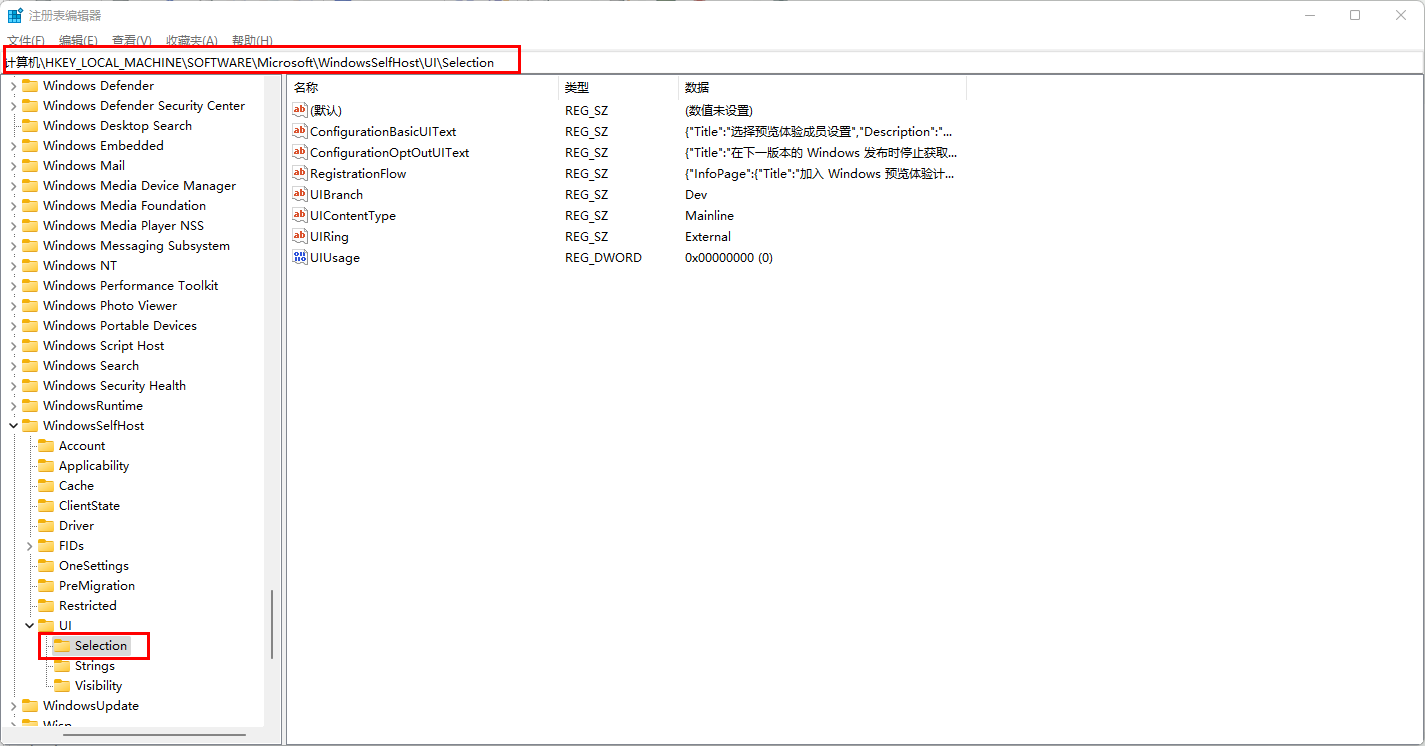Click the string icon beside UIRing
Screen dimensions: 1425x746
(x=299, y=236)
